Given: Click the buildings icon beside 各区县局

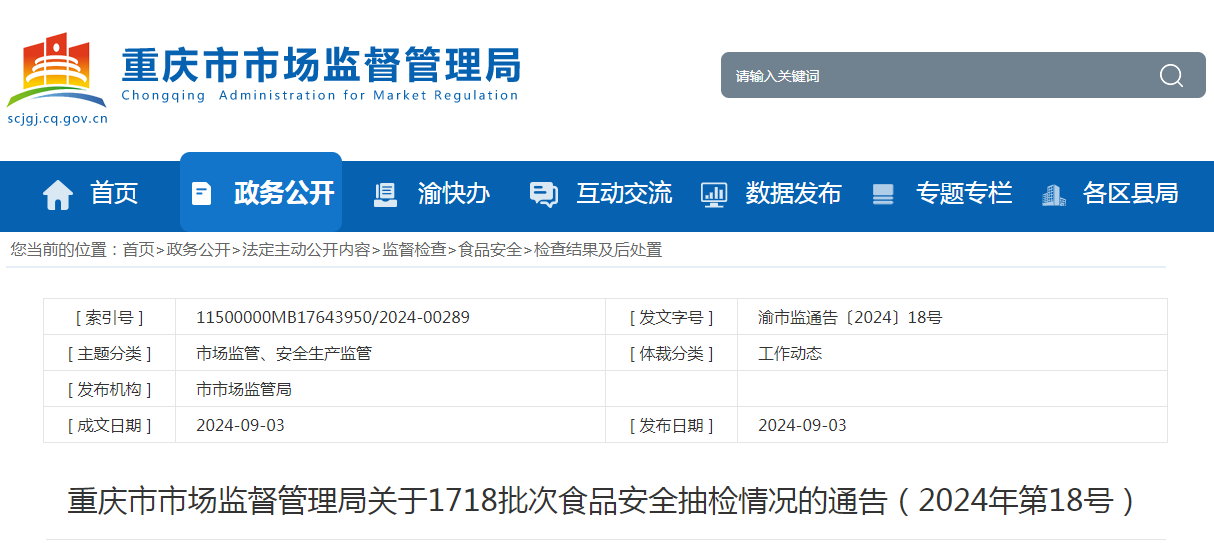Looking at the screenshot, I should pos(1053,194).
